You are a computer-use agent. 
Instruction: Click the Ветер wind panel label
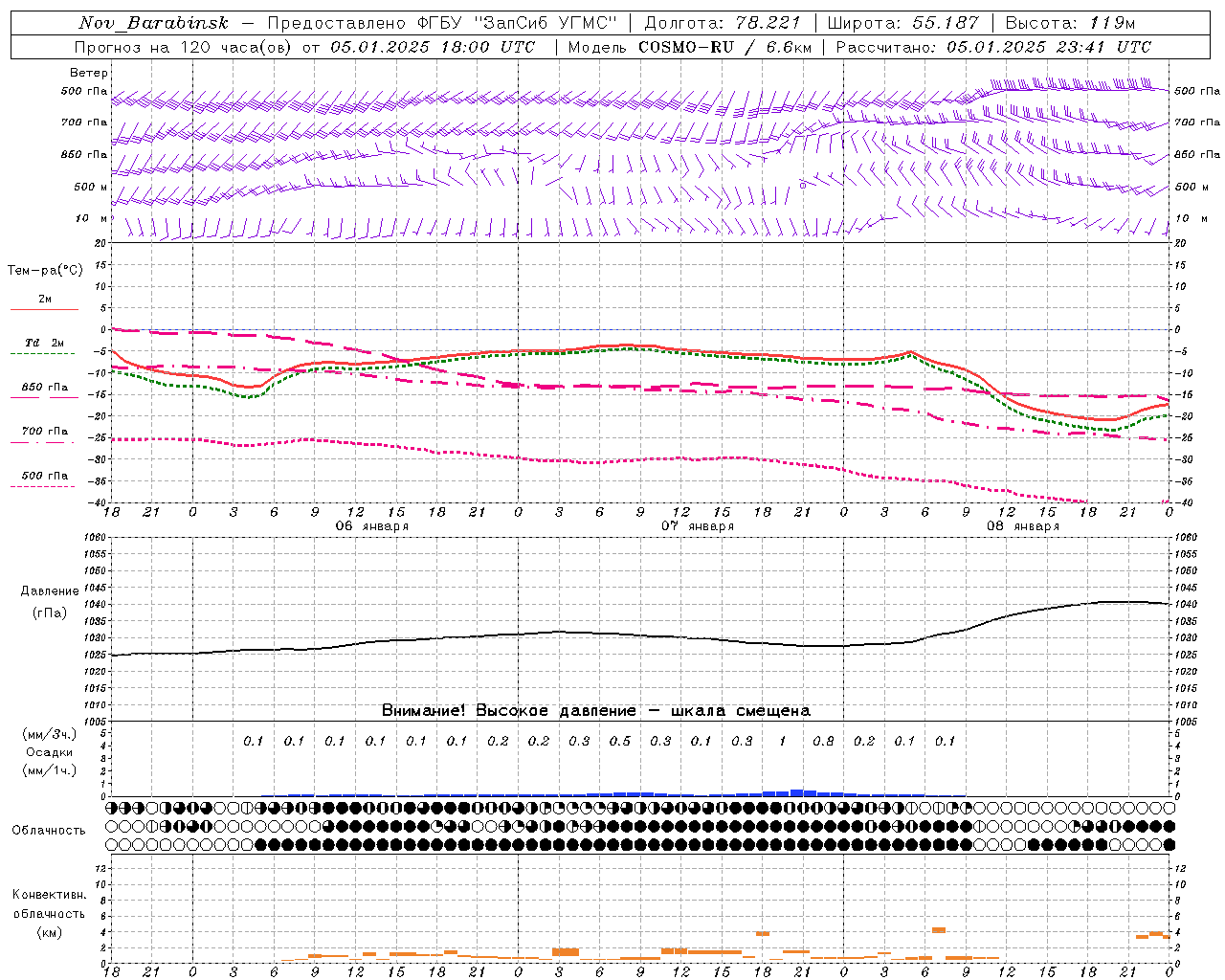click(89, 73)
